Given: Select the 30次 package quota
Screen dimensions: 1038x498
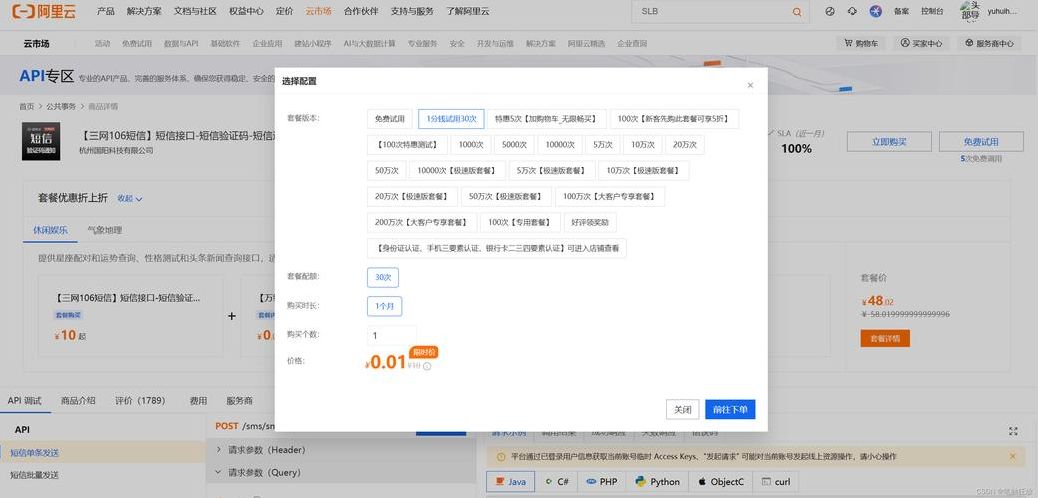Looking at the screenshot, I should coord(383,277).
